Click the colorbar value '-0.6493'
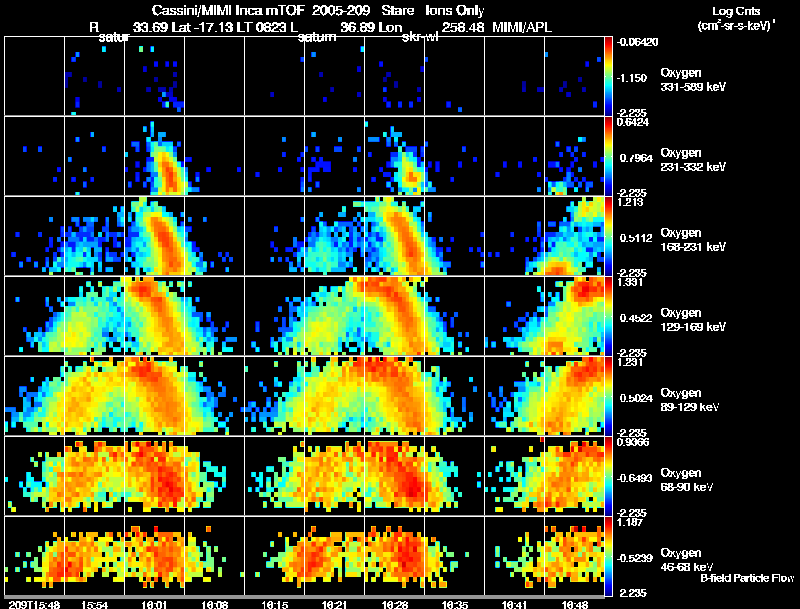Screen dimensions: 800x609 (635, 478)
